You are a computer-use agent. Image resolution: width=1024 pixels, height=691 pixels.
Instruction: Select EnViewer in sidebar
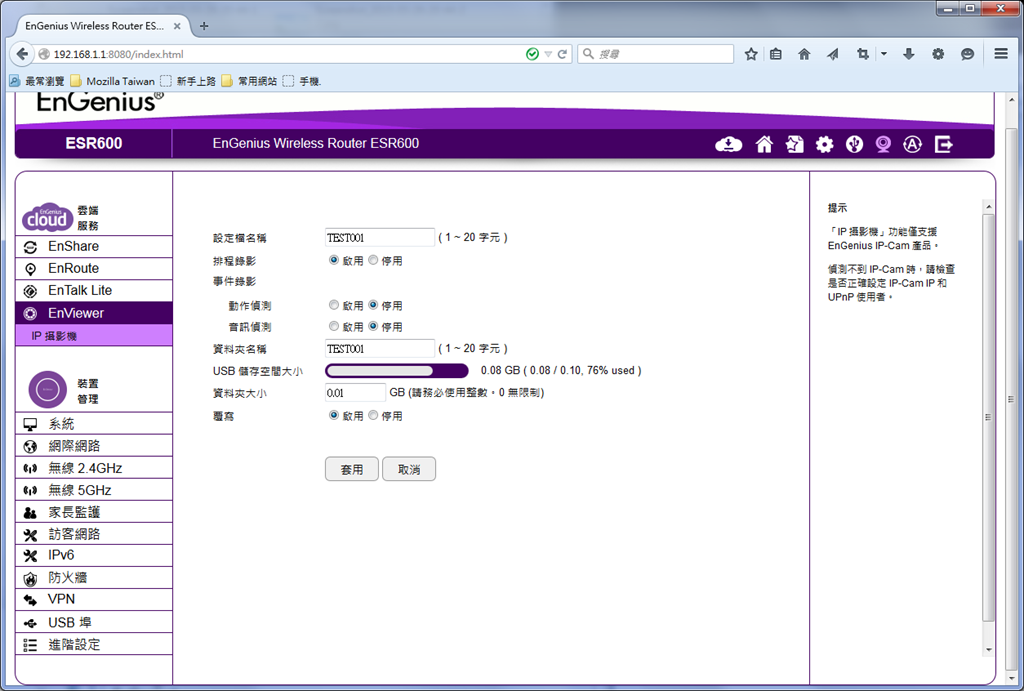pos(93,313)
